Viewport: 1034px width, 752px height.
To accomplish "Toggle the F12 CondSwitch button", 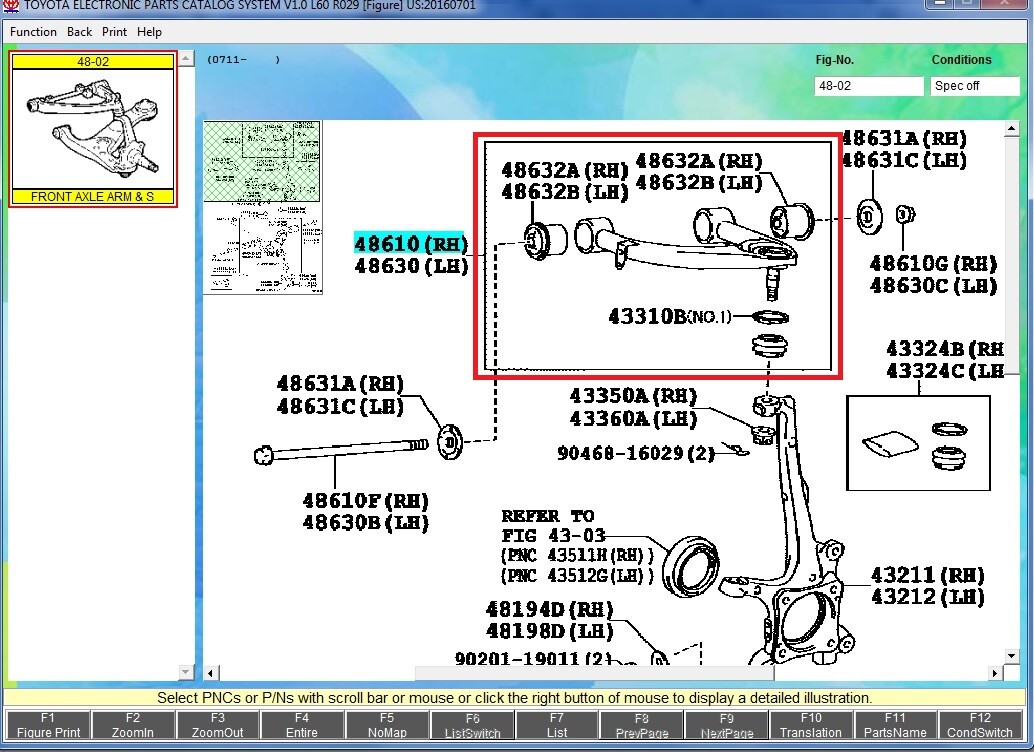I will coord(980,725).
